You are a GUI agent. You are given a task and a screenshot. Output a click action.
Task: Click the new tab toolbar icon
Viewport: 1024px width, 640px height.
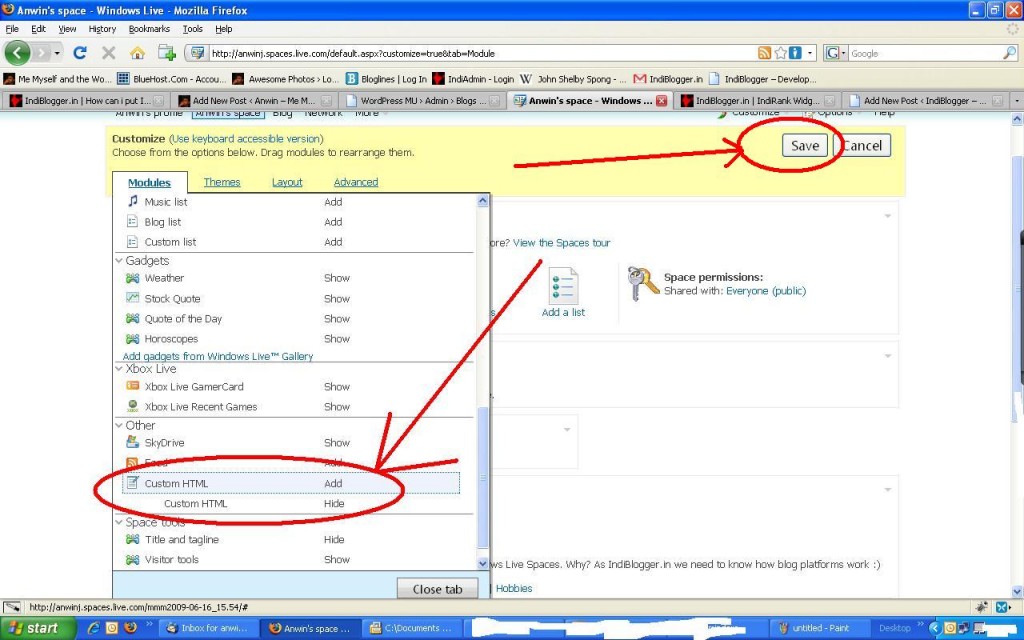[167, 53]
